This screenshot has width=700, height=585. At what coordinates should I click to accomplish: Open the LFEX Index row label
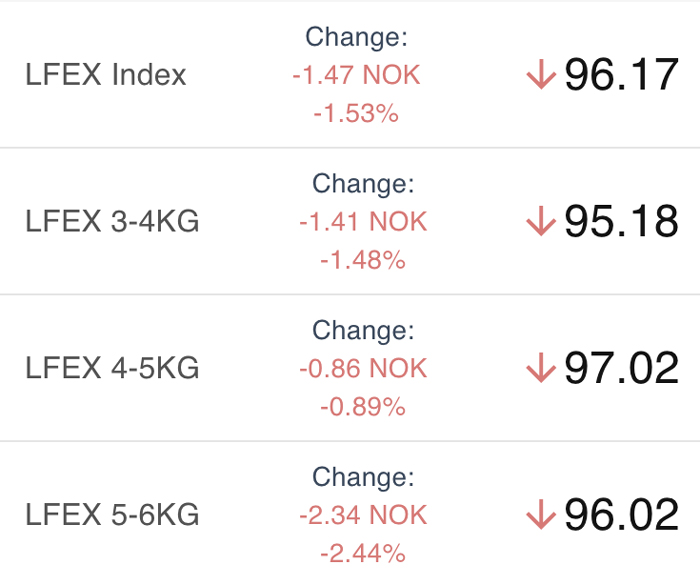[x=106, y=75]
